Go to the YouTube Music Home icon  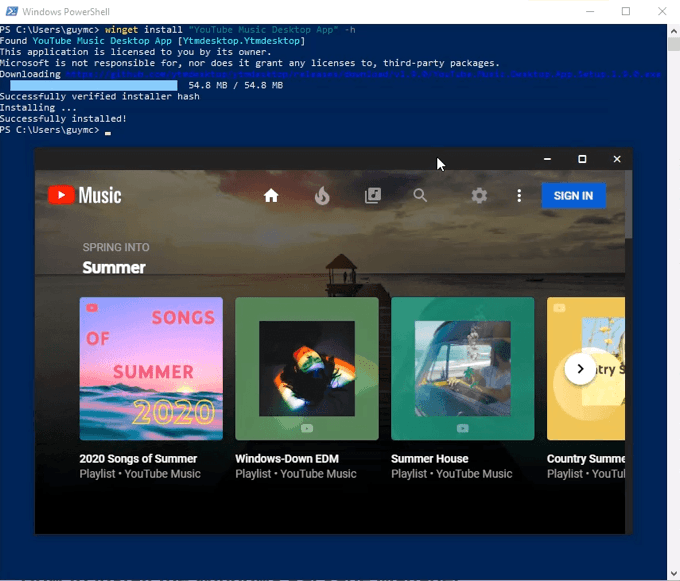pos(270,196)
